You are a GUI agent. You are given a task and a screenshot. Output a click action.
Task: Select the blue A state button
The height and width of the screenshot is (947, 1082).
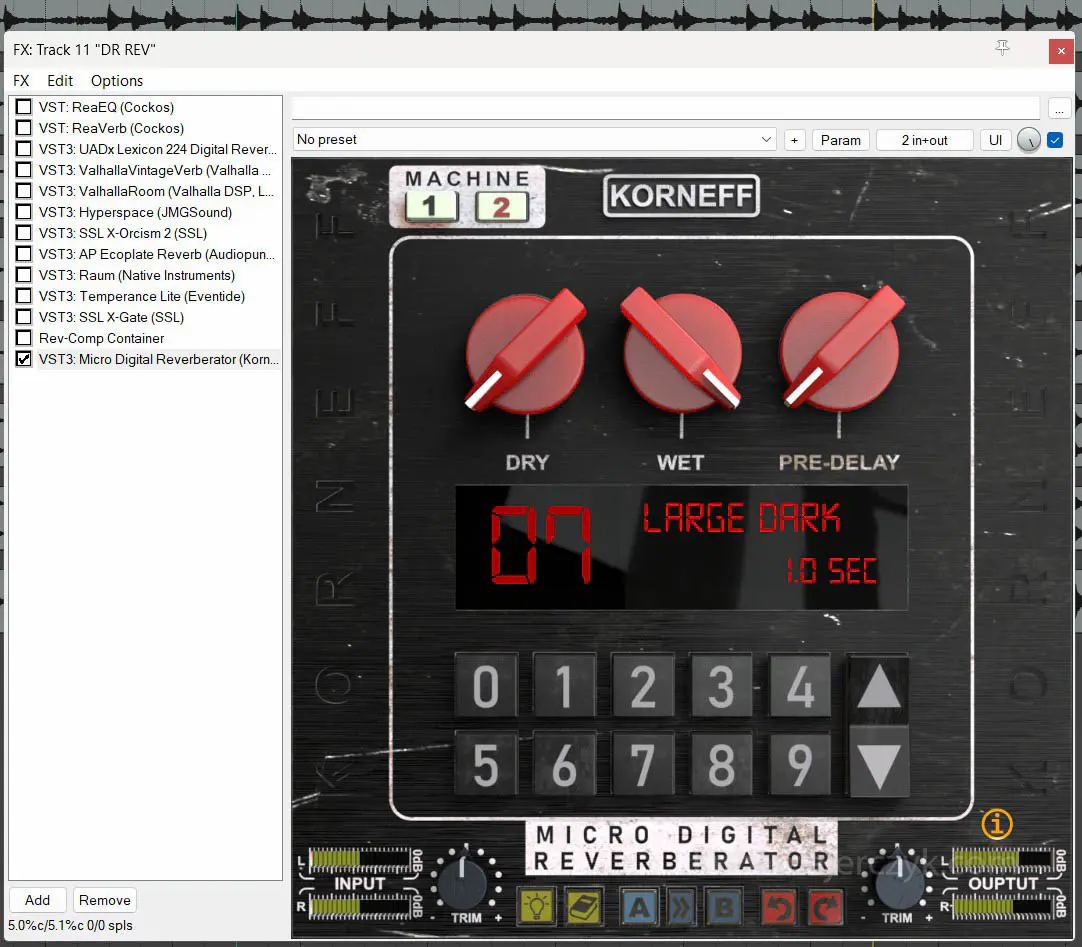[x=640, y=906]
